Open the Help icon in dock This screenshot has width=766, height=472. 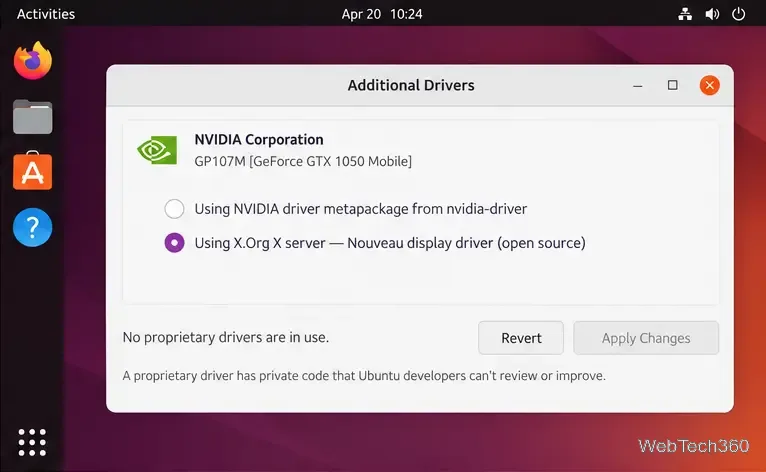33,227
